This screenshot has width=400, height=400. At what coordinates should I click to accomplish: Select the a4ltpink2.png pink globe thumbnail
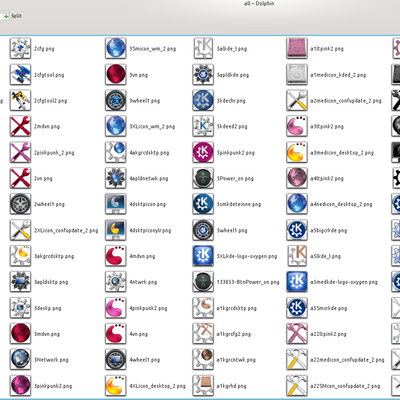point(297,178)
